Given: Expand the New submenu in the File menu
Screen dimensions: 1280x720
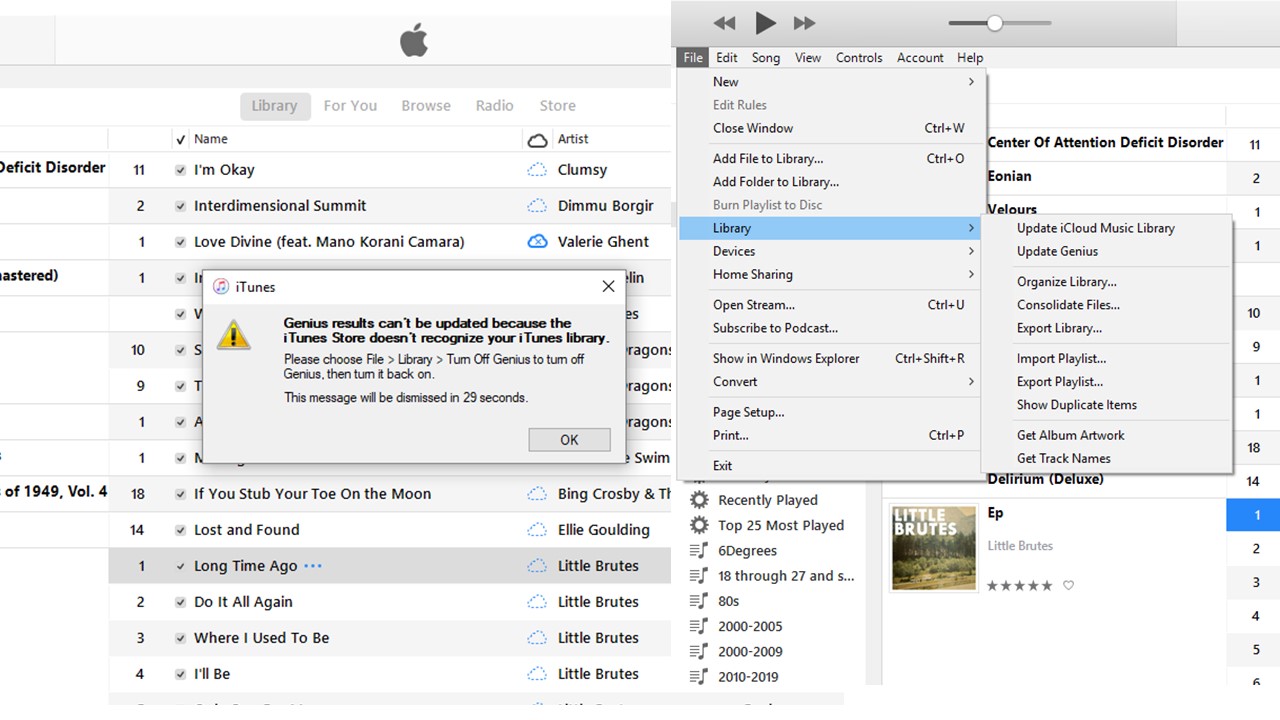Looking at the screenshot, I should 832,82.
